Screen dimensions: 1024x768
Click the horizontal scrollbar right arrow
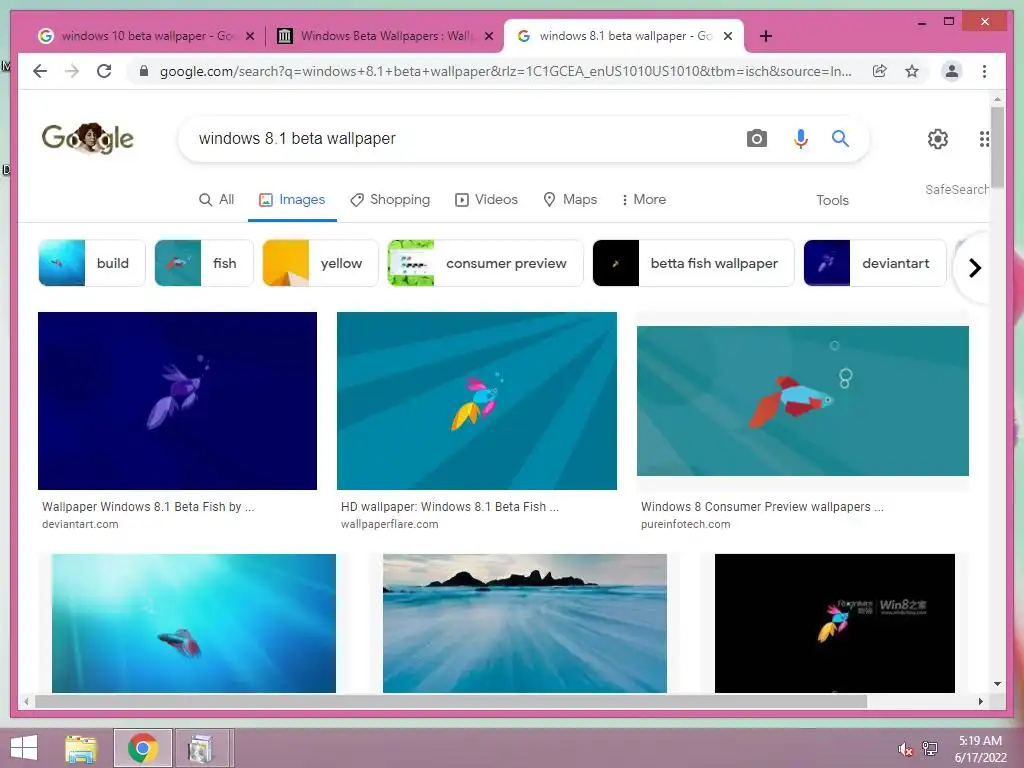pos(980,701)
